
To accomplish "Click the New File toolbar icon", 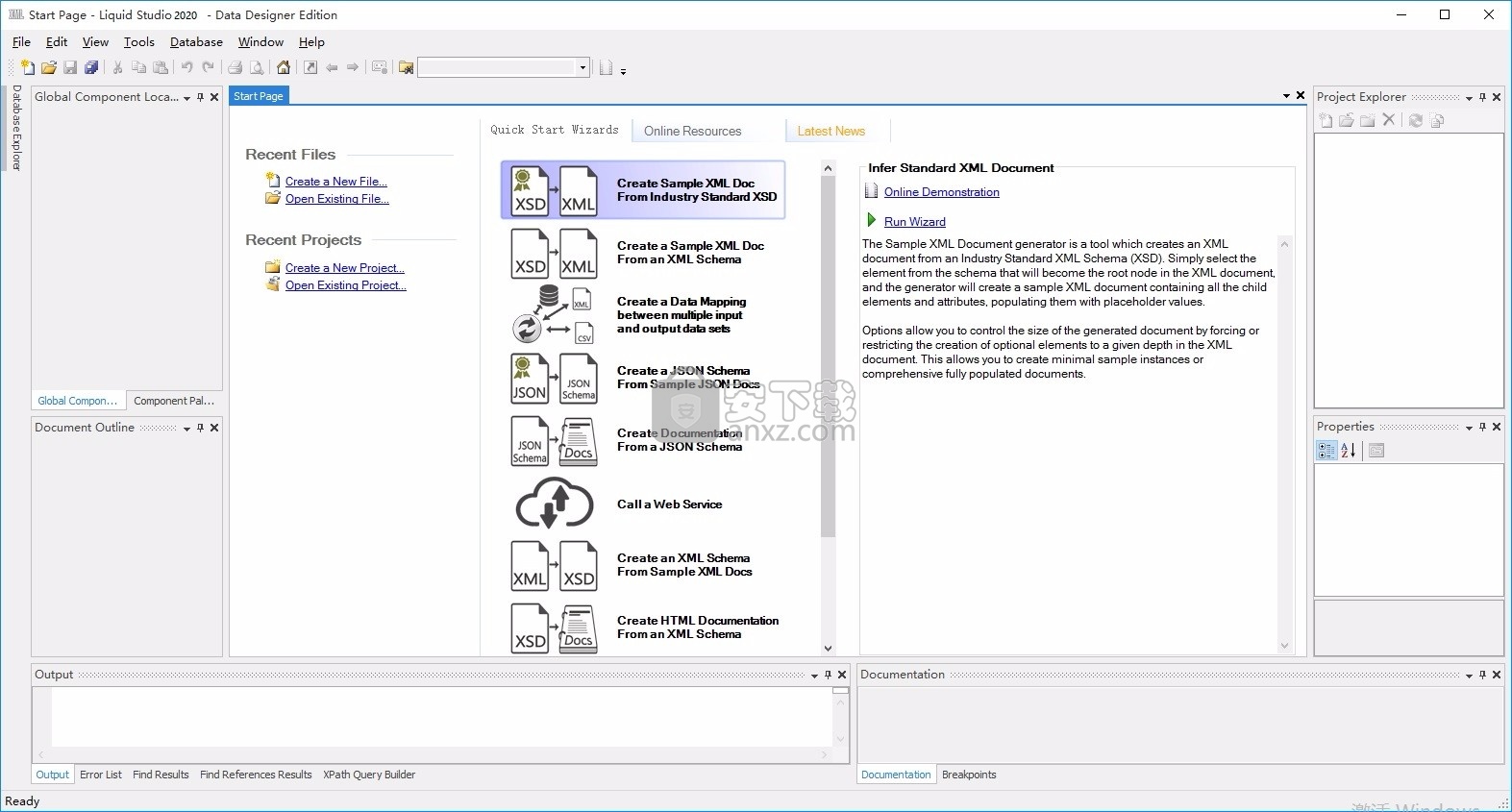I will tap(27, 67).
